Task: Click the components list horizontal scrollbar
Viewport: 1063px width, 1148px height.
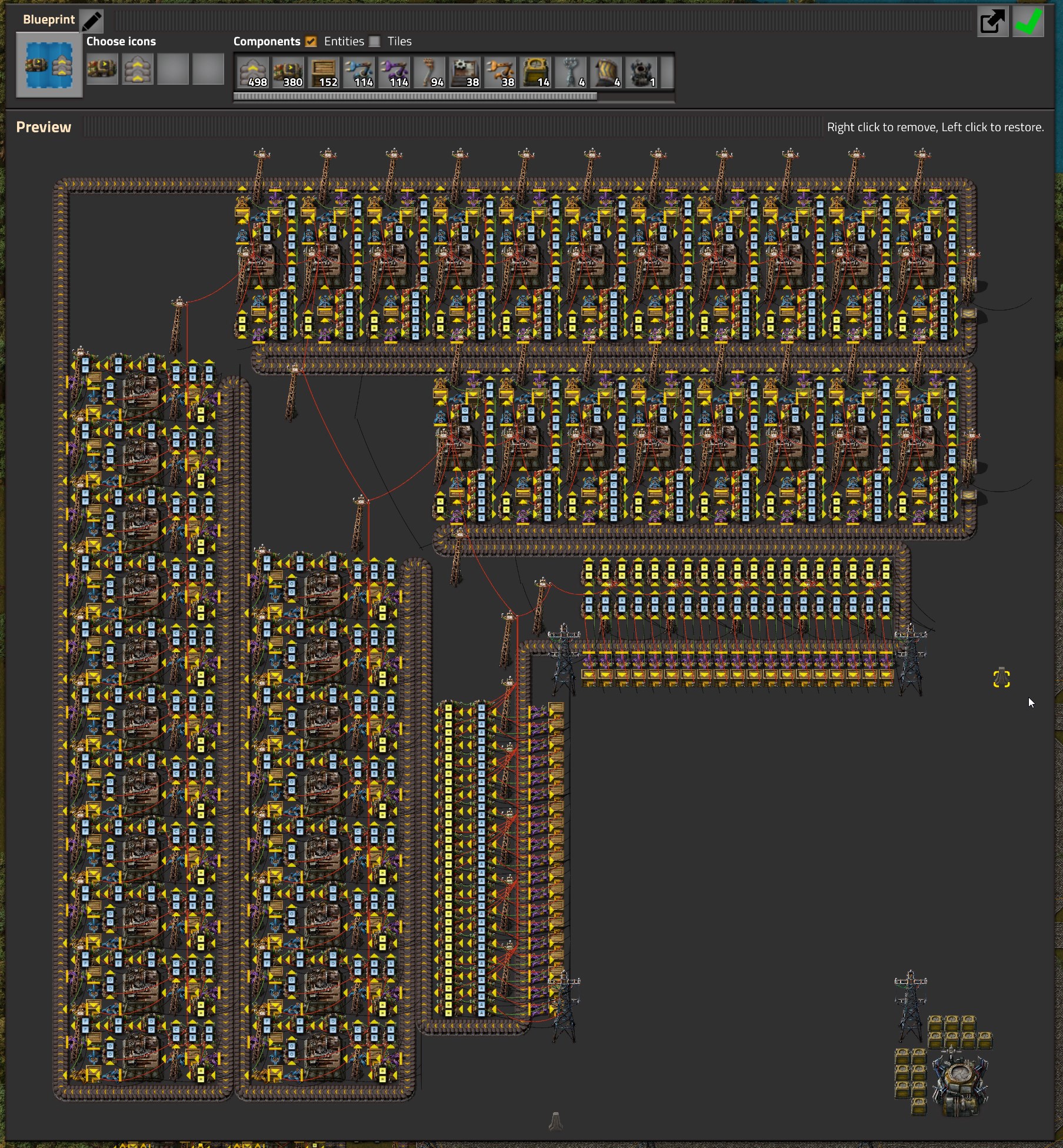Action: (x=415, y=96)
